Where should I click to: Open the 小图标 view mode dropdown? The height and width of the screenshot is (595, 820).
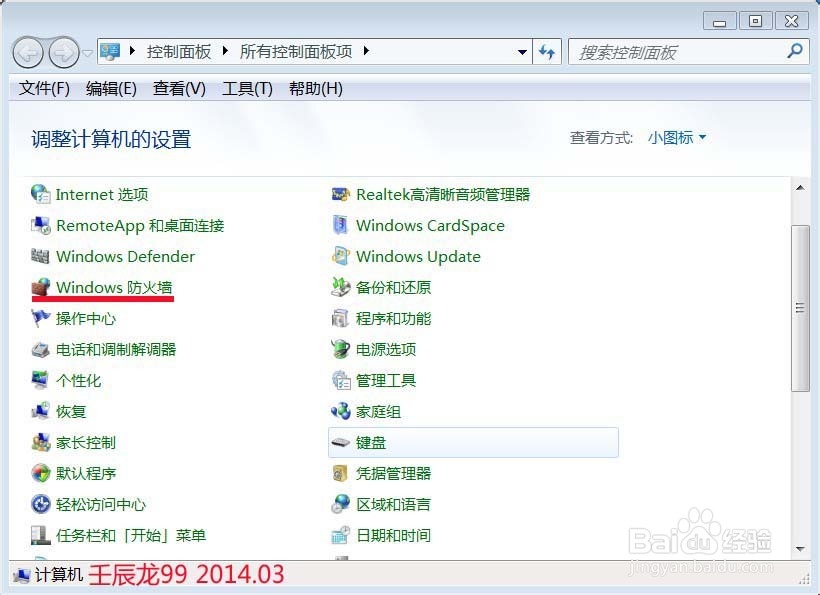tap(677, 138)
